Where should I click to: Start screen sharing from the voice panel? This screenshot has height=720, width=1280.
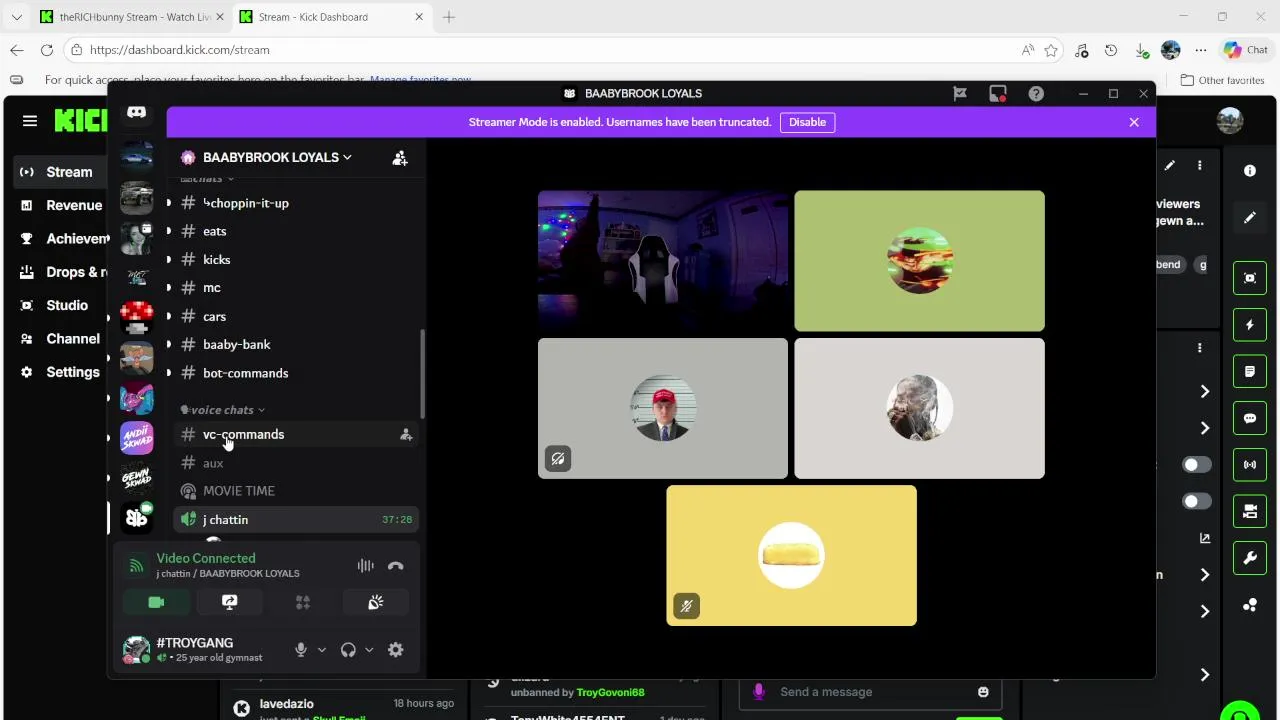coord(229,602)
